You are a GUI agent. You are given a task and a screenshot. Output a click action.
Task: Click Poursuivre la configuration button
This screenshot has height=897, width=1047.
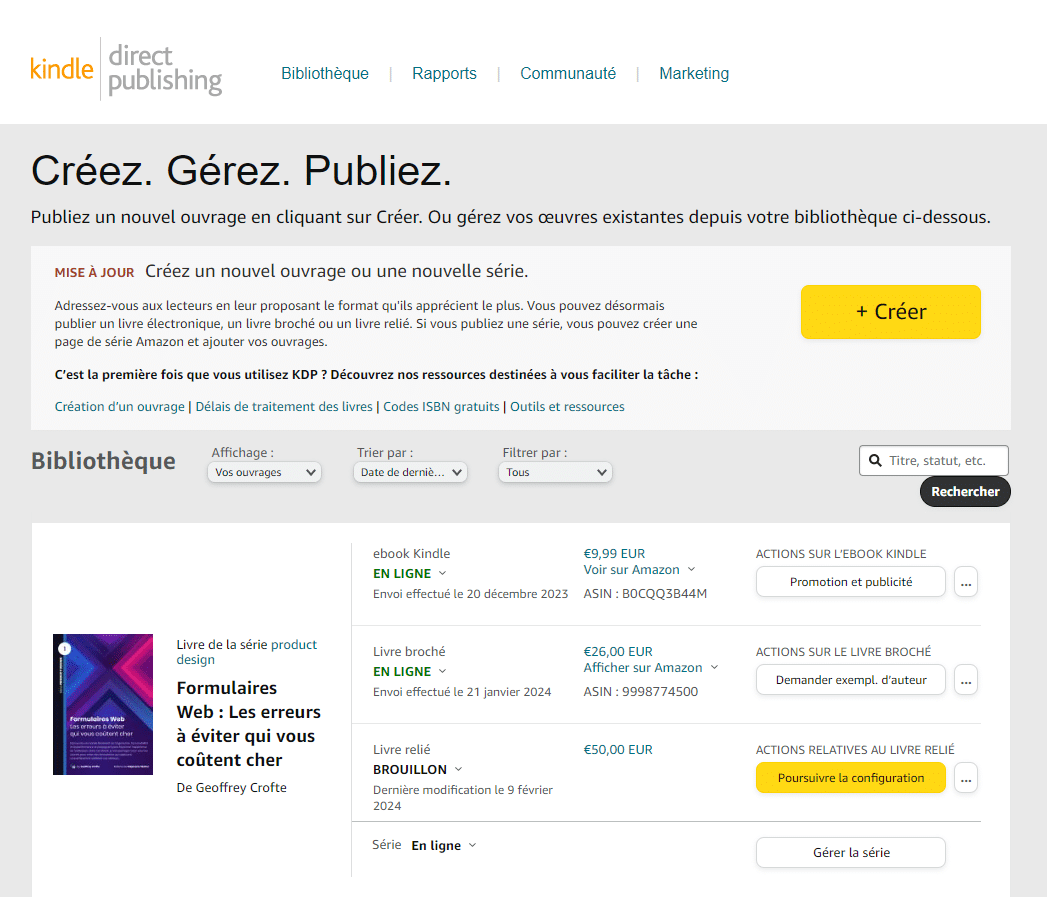click(x=851, y=777)
